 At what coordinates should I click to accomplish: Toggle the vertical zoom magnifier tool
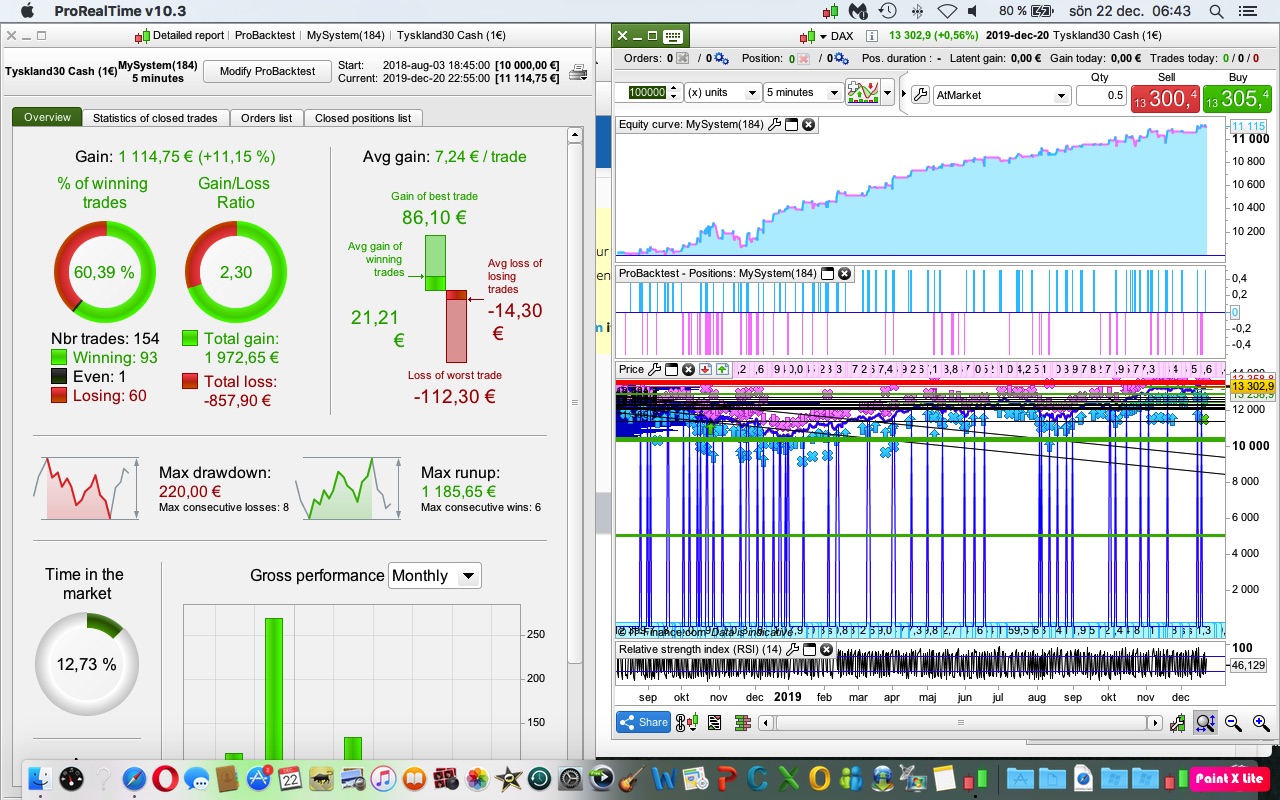pyautogui.click(x=1205, y=723)
